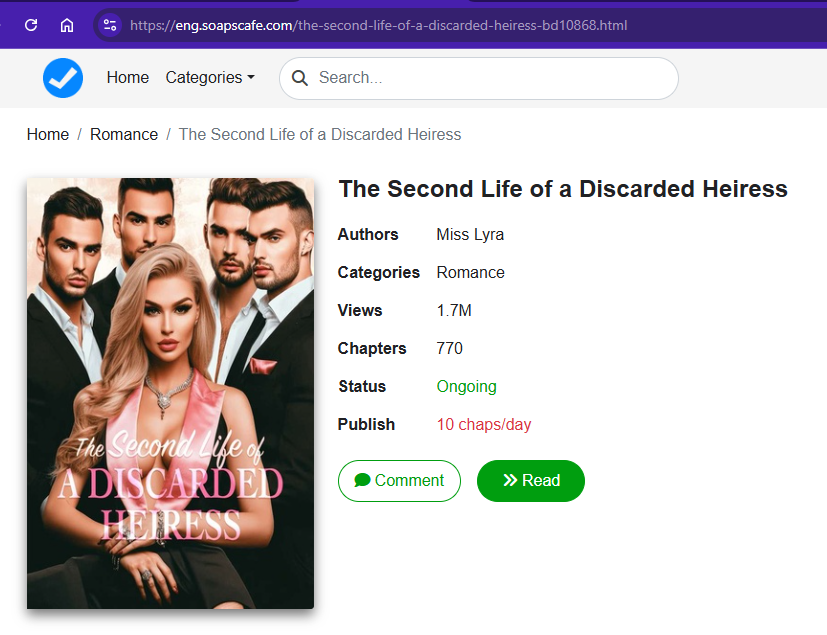
Task: Go to the browser home page icon
Action: (66, 25)
